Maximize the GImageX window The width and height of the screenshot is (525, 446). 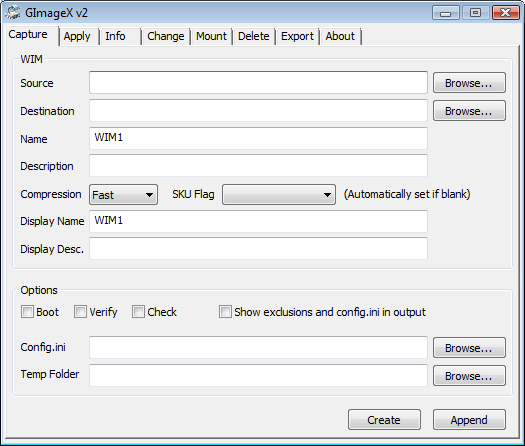[x=475, y=13]
